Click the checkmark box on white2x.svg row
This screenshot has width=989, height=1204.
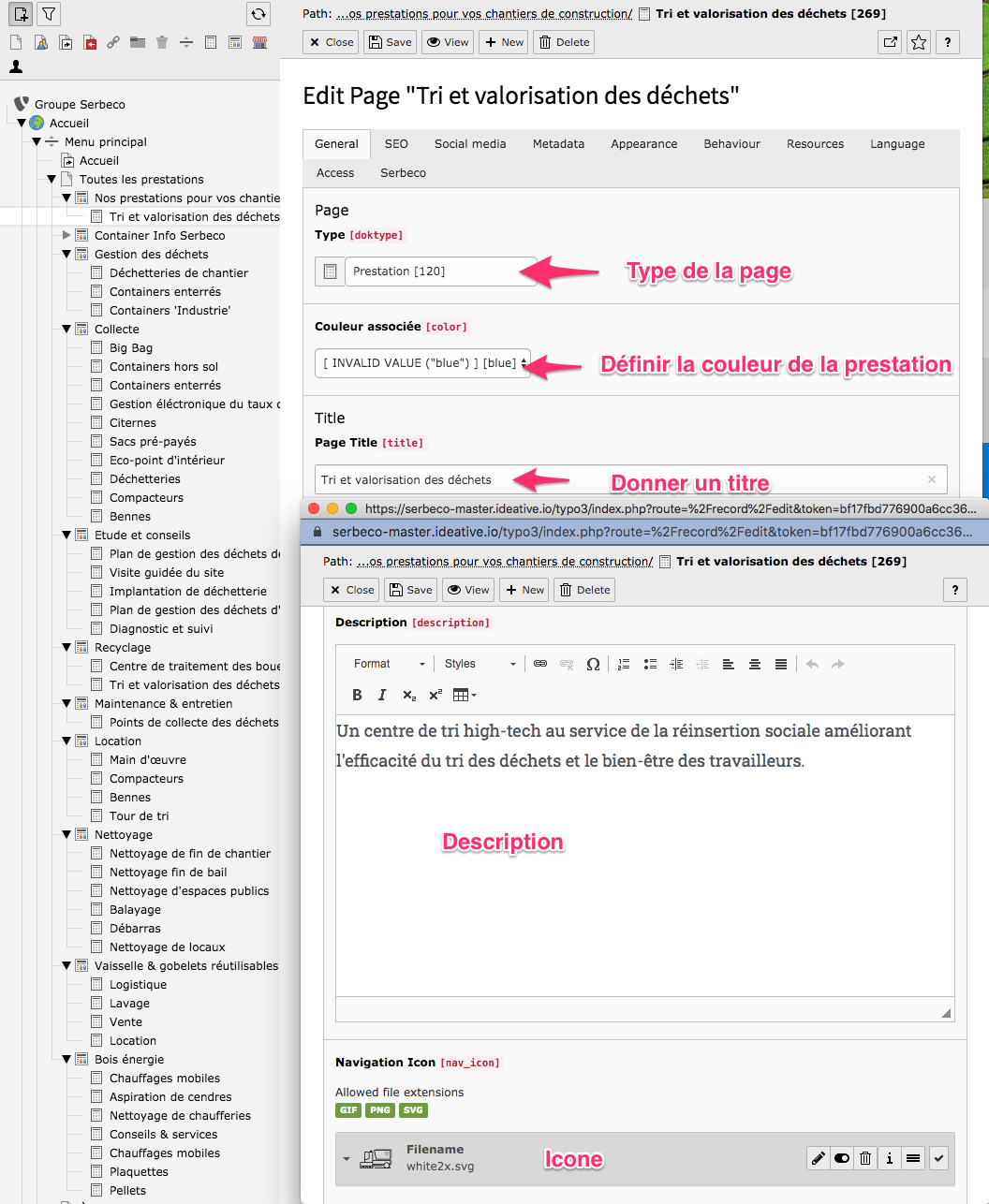938,1158
